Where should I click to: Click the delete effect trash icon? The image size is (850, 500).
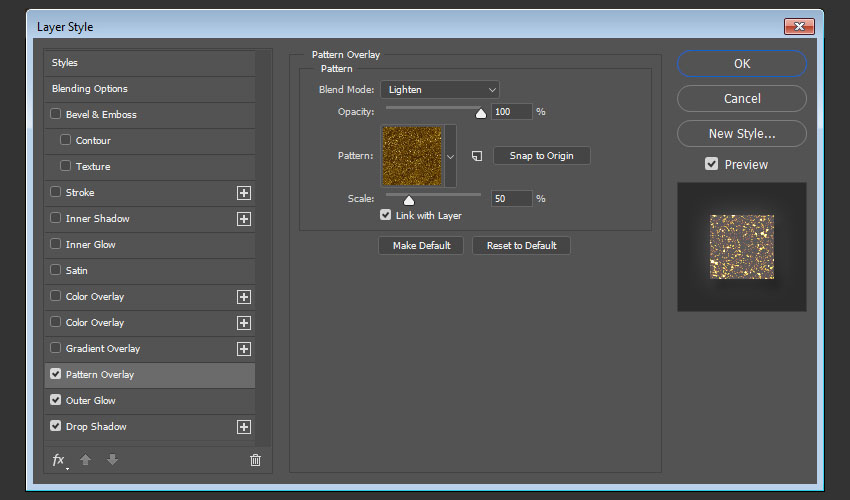click(x=255, y=460)
